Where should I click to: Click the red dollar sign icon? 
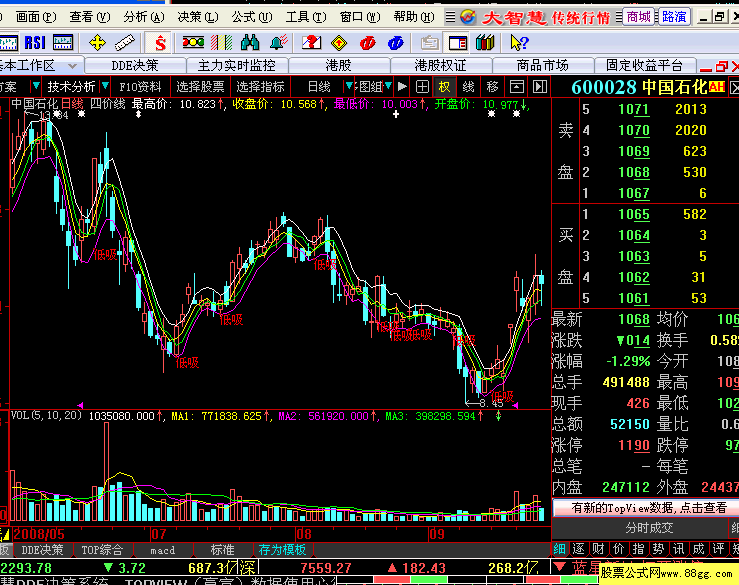coord(160,43)
